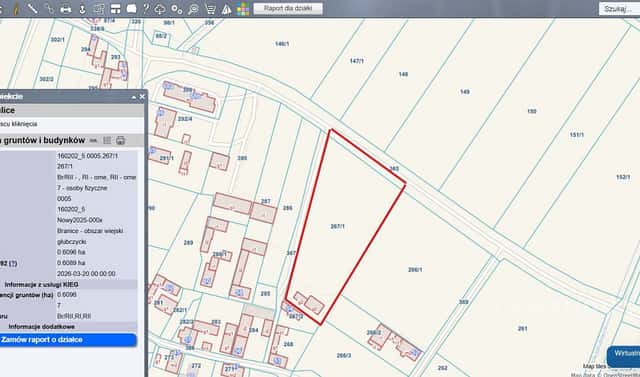Click the 'Branice - obszar wiejski' value
Image resolution: width=640 pixels, height=377 pixels.
90,231
